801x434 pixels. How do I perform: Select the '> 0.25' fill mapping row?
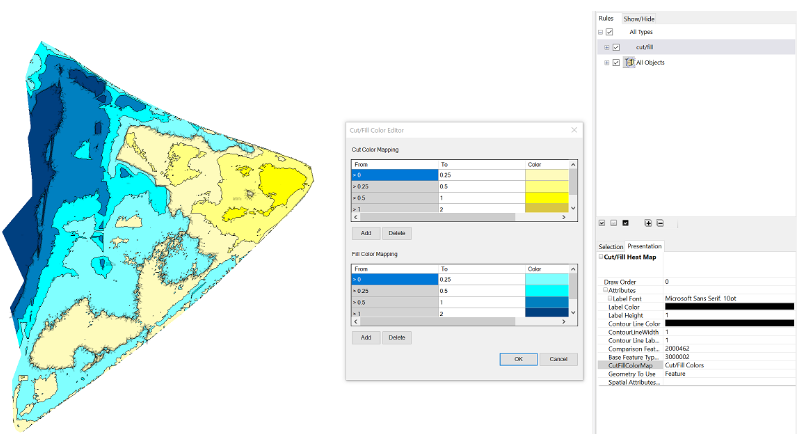pos(395,291)
